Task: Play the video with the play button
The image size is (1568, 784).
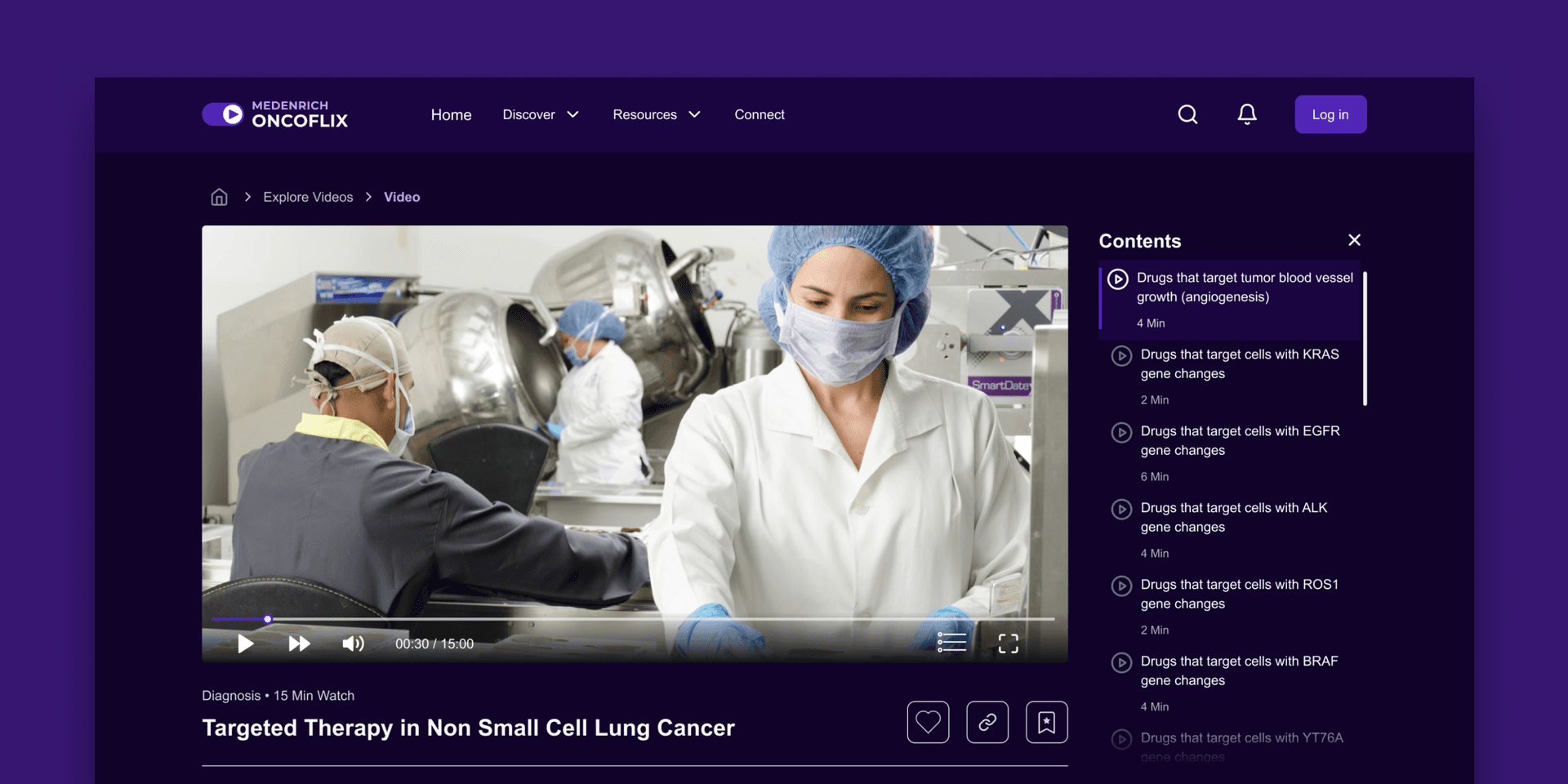Action: 245,644
